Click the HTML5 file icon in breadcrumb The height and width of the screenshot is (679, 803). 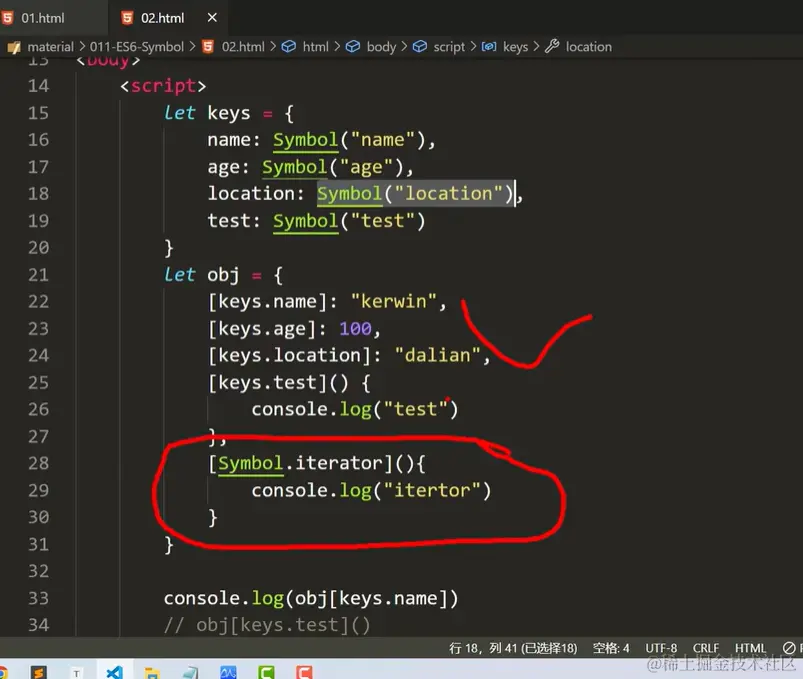(x=208, y=47)
